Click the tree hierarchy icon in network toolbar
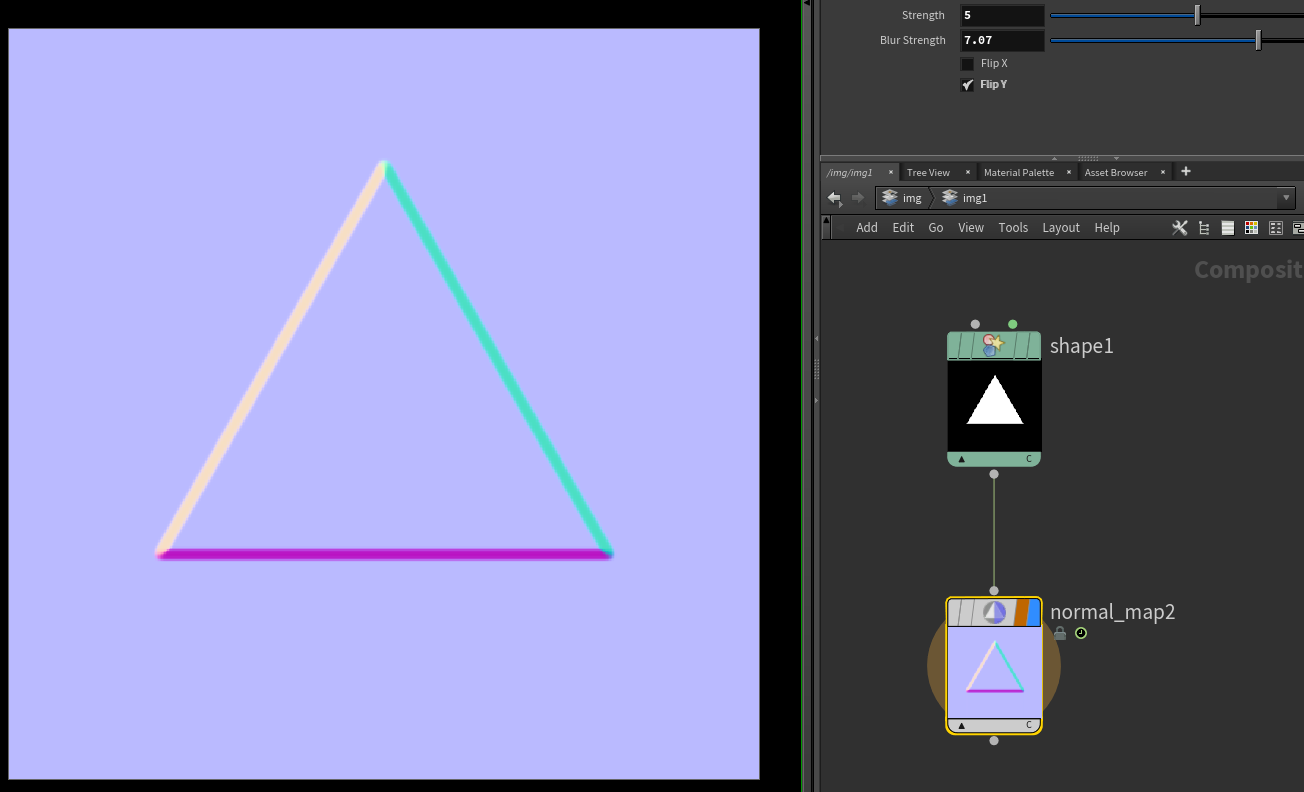This screenshot has width=1304, height=792. pyautogui.click(x=1204, y=228)
